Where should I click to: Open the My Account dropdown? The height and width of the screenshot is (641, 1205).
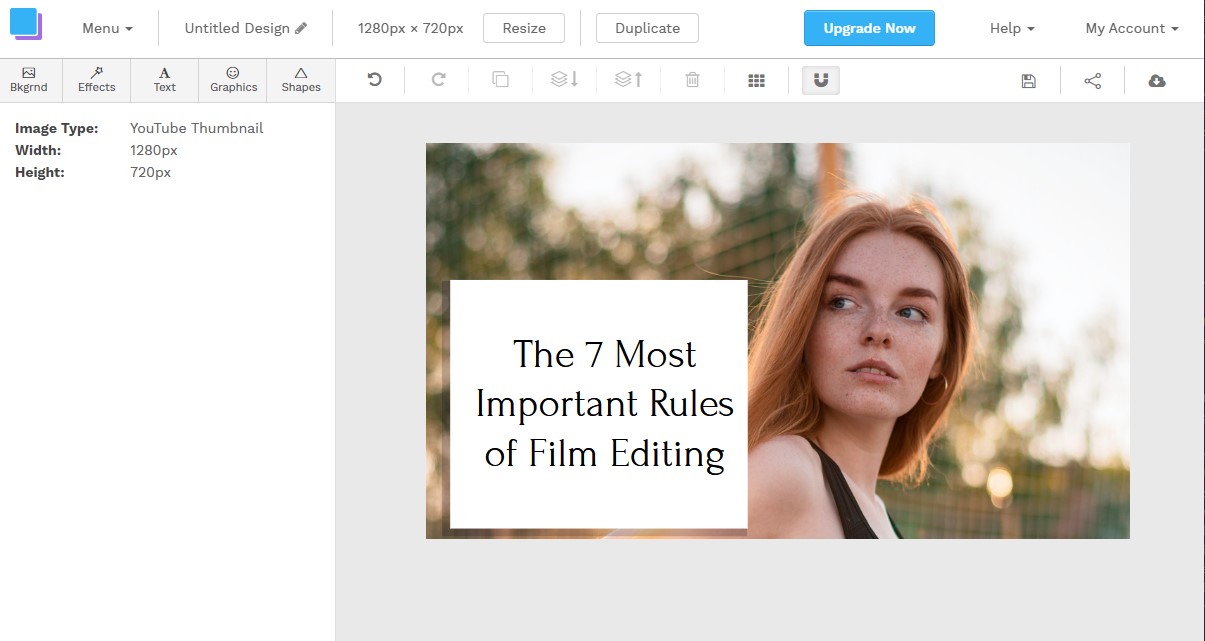pyautogui.click(x=1131, y=28)
